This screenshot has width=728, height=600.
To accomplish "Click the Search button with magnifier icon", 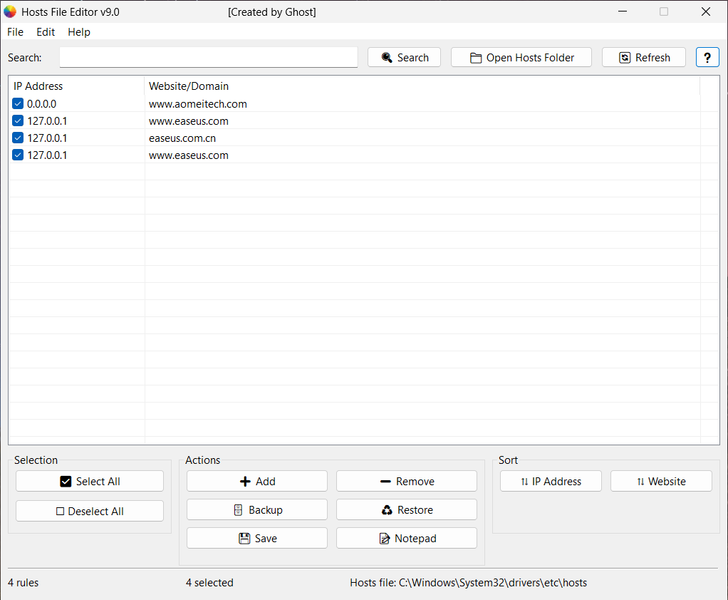I will click(x=404, y=58).
